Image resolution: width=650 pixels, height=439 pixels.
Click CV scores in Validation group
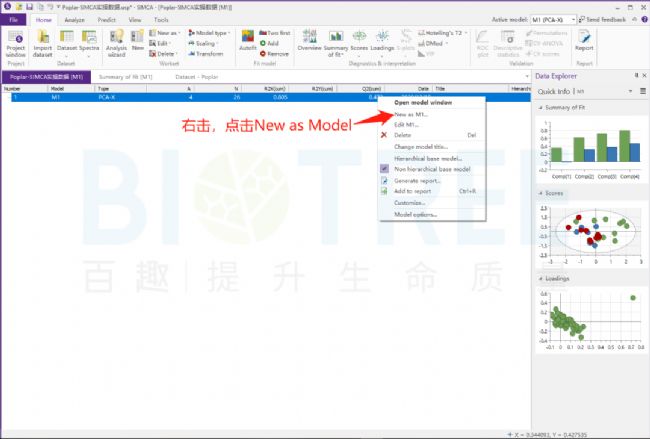542,54
